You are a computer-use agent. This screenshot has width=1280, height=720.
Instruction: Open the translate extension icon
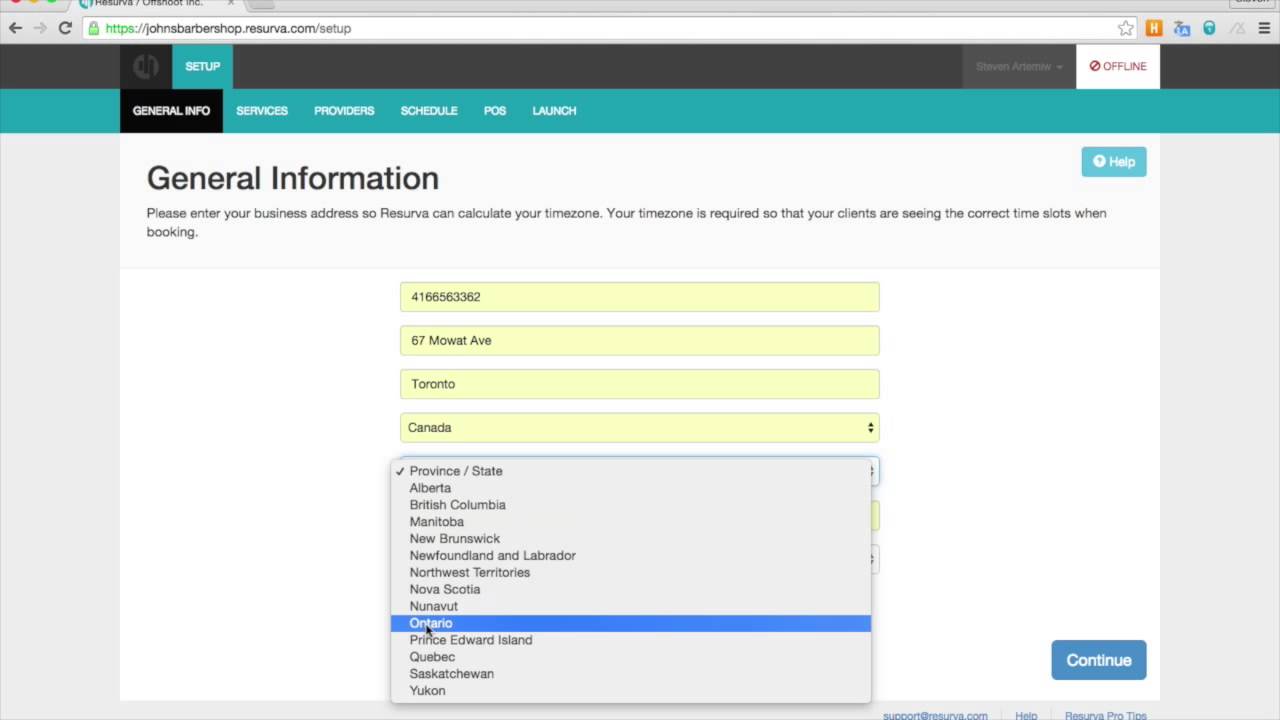click(1182, 28)
